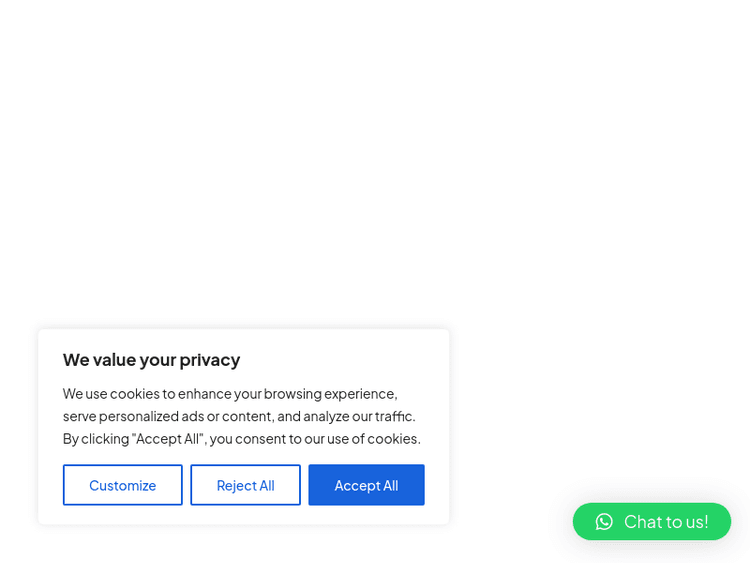Click the line starting "serve personalized ads"

click(239, 415)
